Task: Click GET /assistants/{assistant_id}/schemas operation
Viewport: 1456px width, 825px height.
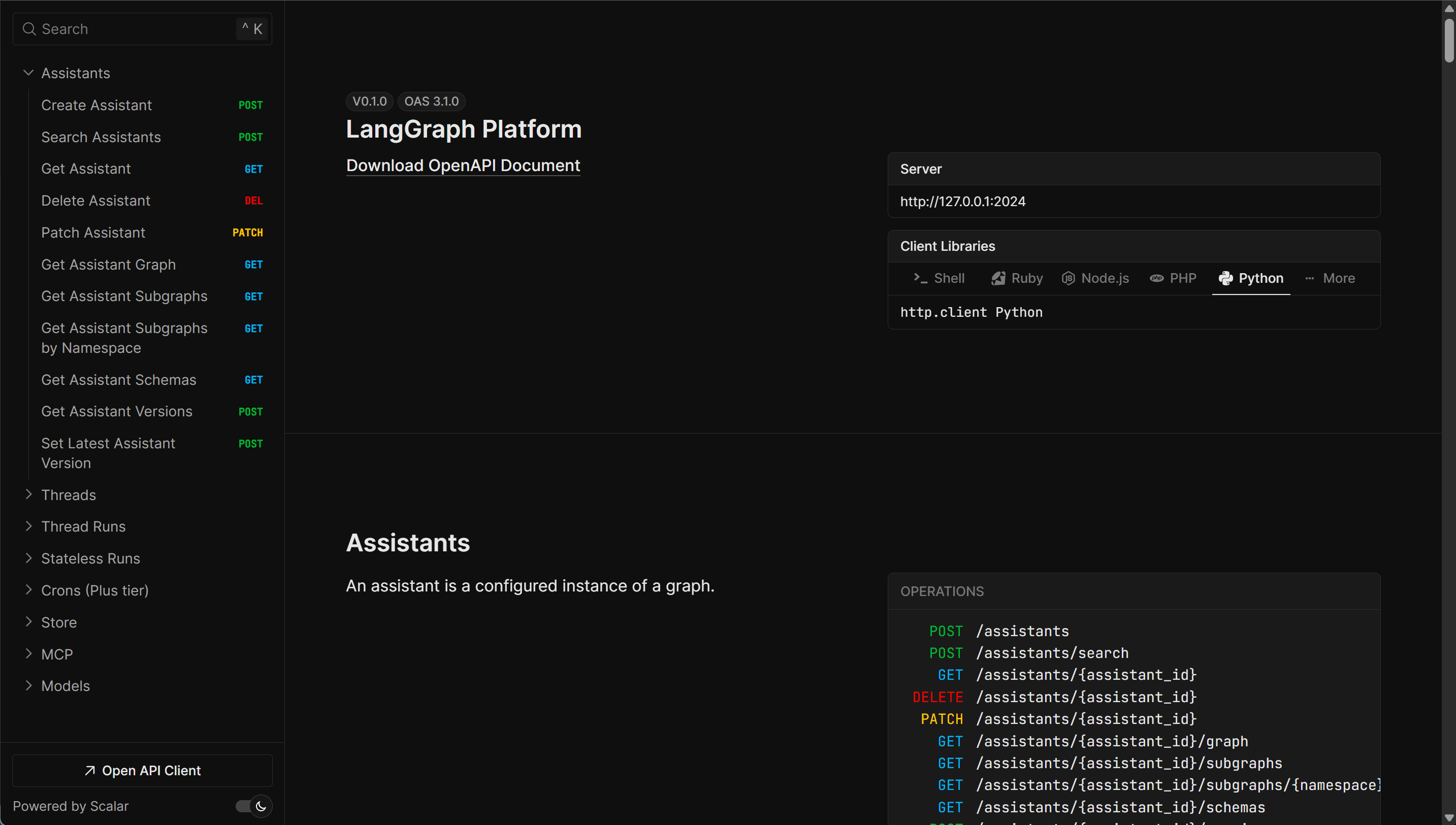Action: 1102,807
